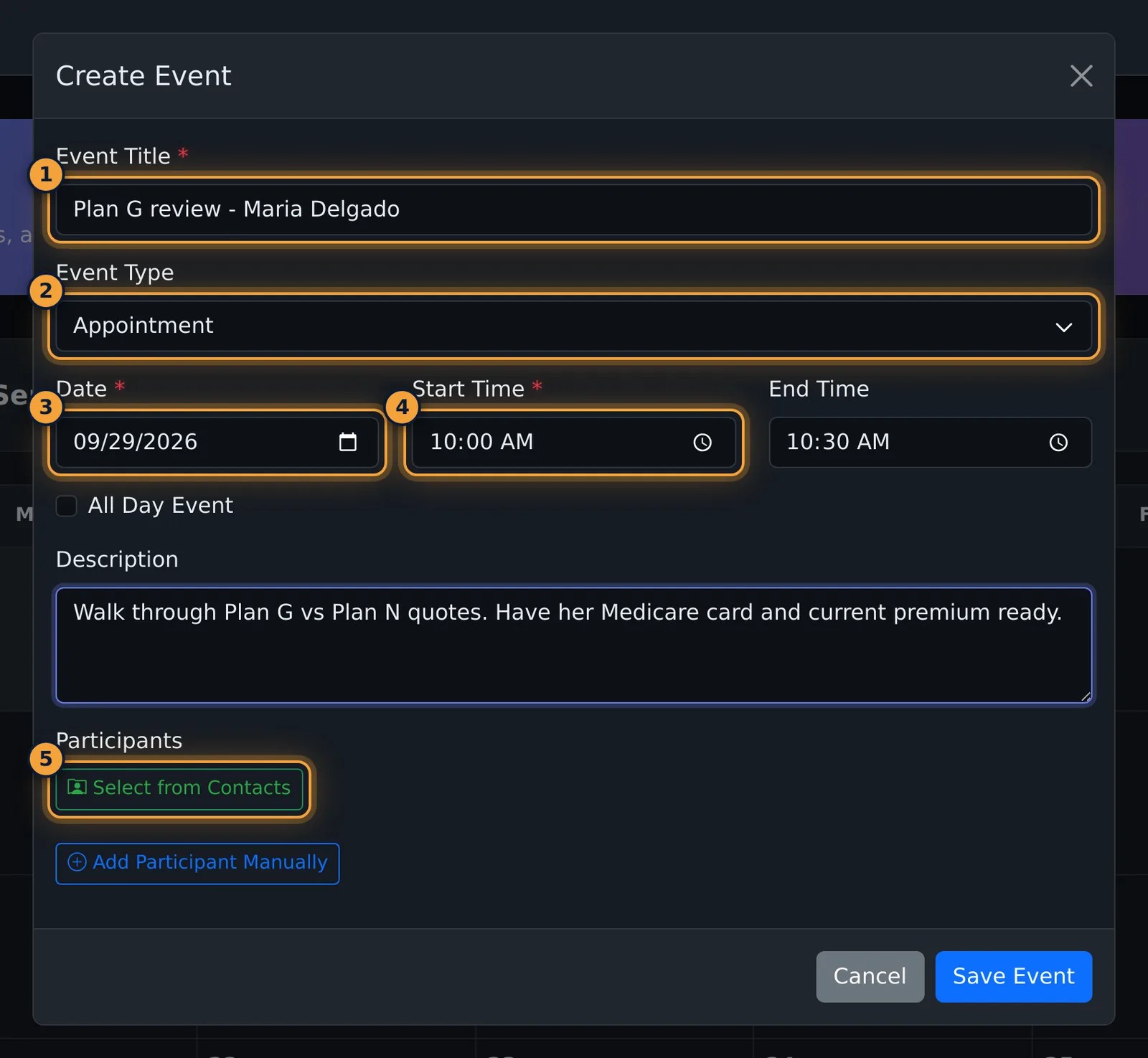Open the date picker calendar icon

point(348,442)
